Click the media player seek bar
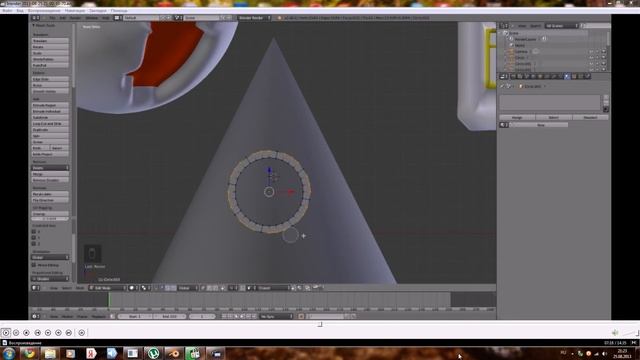The image size is (640, 360). point(320,324)
